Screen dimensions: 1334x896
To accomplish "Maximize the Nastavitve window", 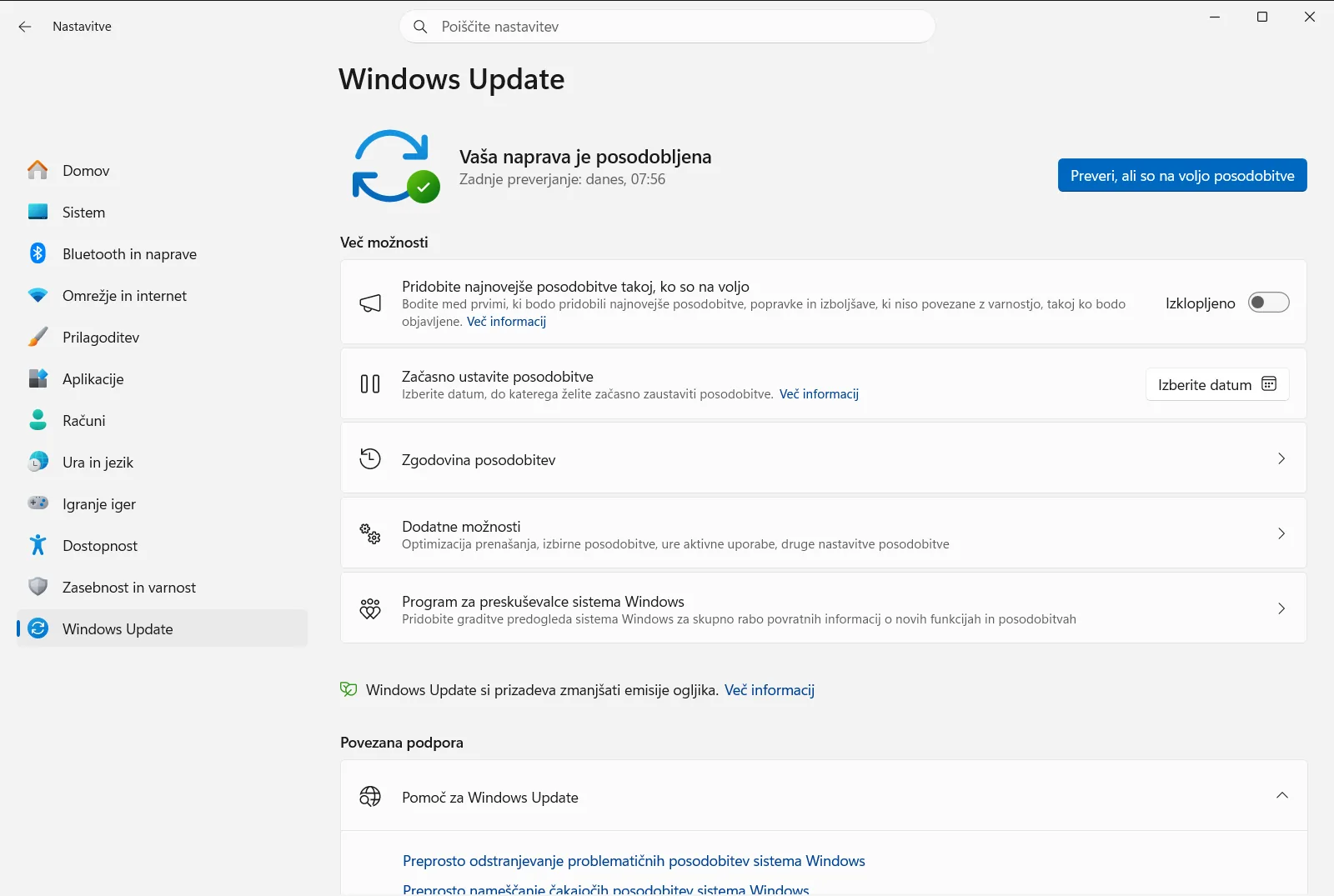I will [x=1262, y=17].
